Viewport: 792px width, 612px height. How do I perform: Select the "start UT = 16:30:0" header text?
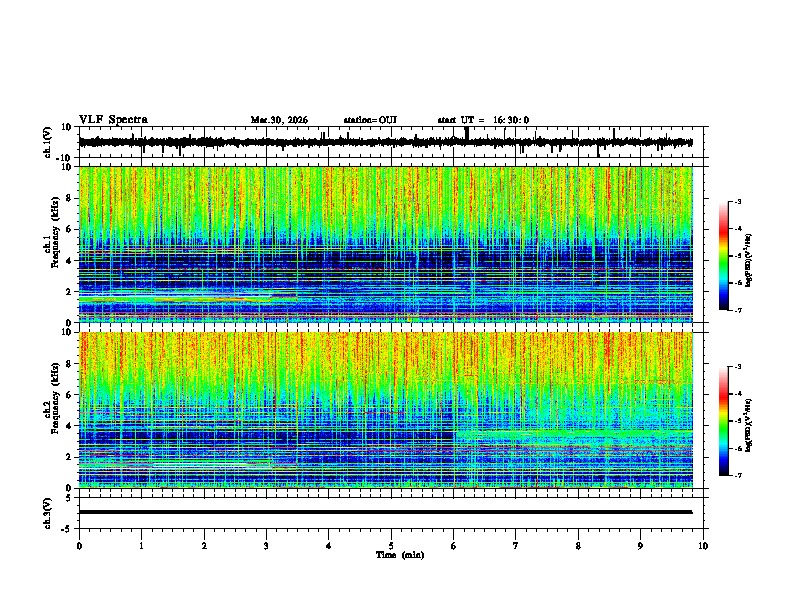[483, 120]
